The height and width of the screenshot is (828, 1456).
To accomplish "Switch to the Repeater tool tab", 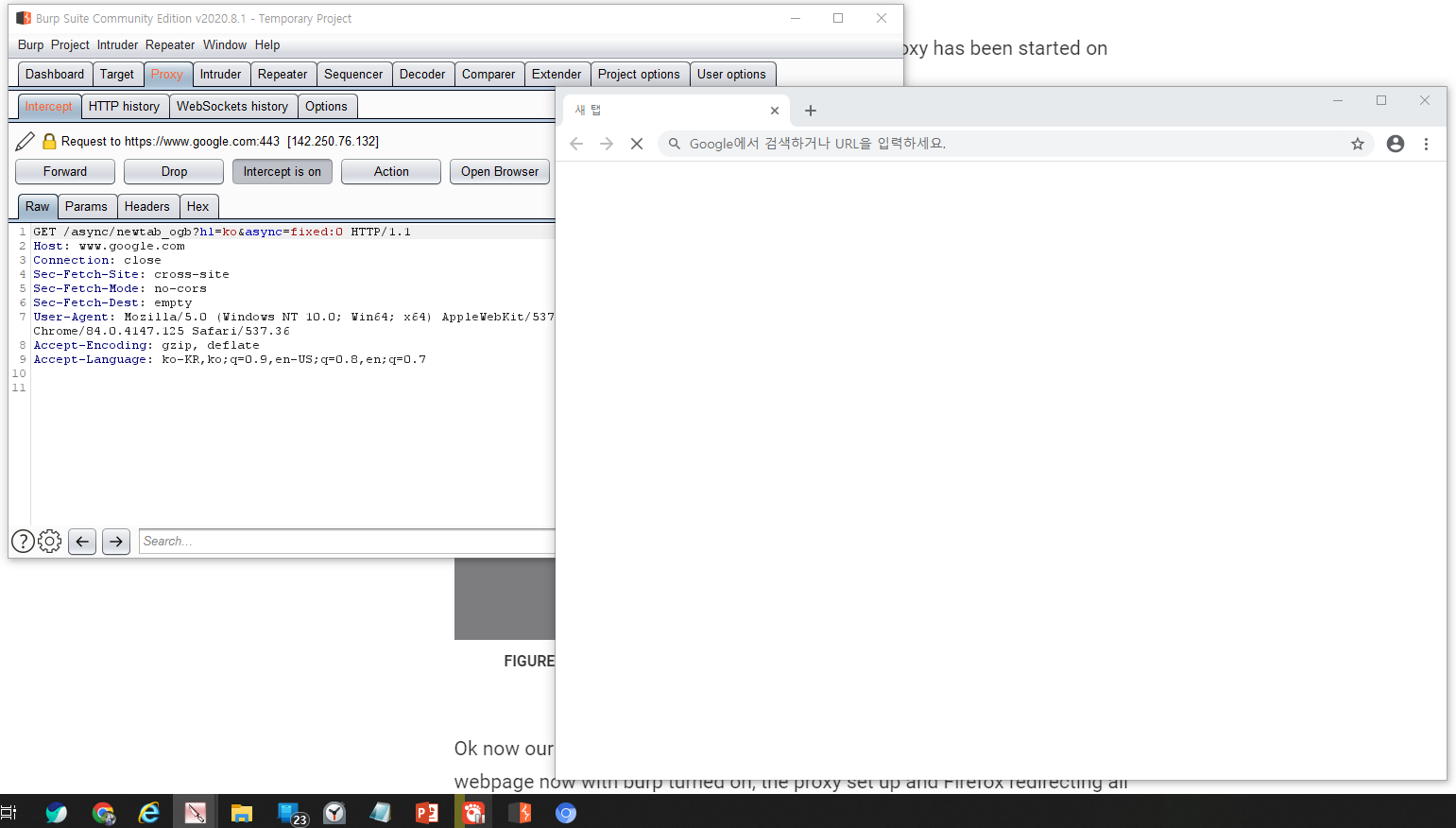I will click(283, 74).
